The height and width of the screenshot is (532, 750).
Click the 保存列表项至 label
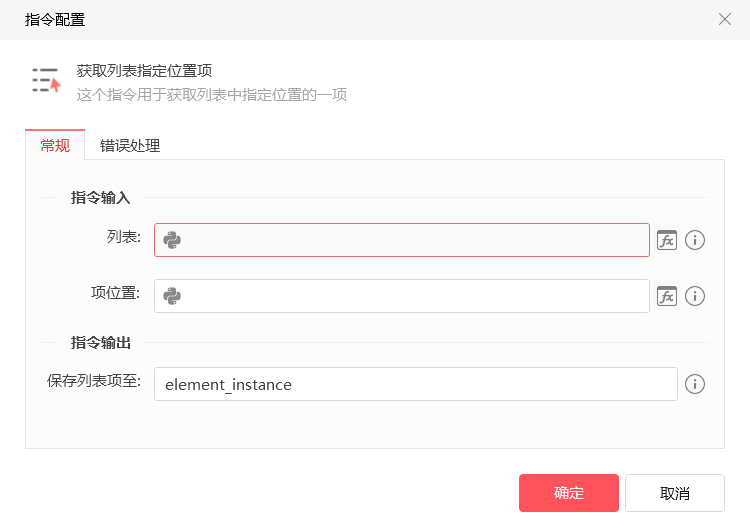coord(94,381)
